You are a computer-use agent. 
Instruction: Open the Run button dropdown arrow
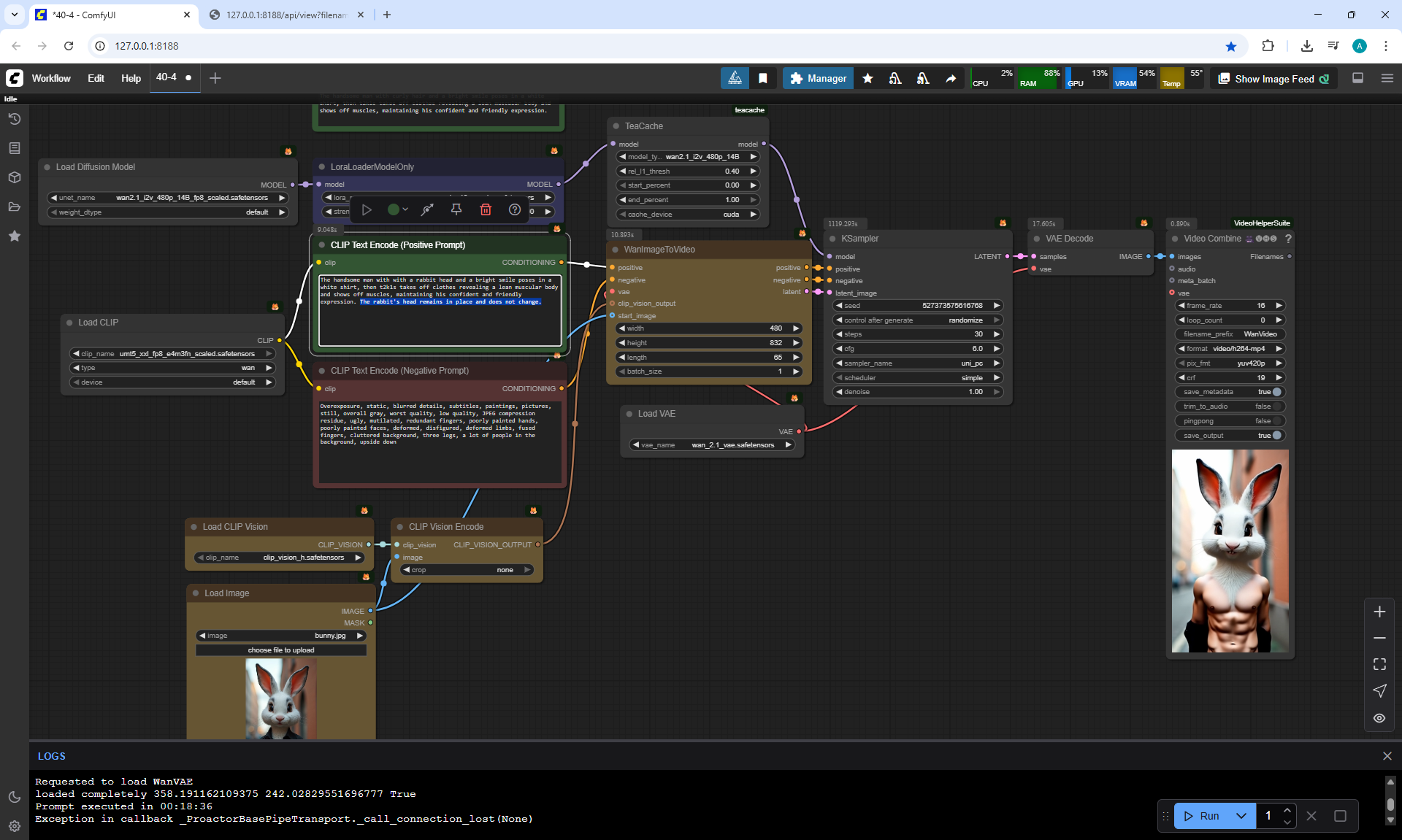click(1241, 816)
